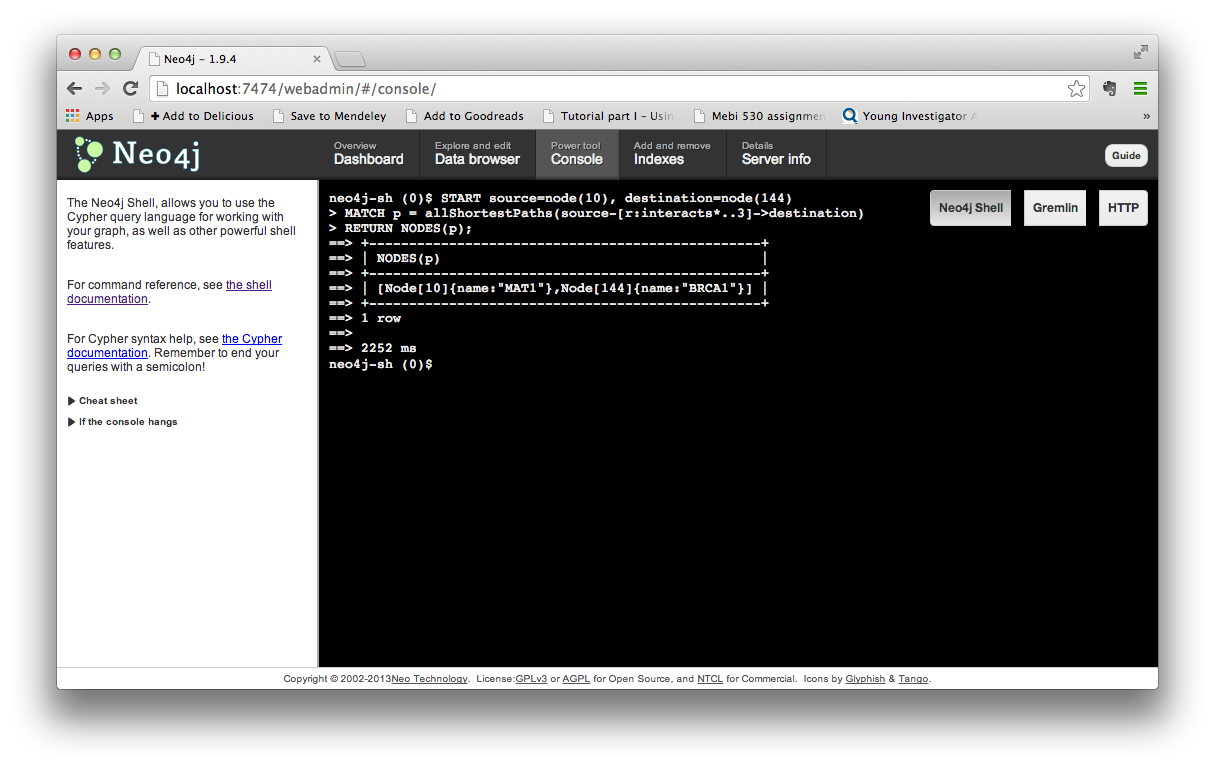This screenshot has height=768, width=1215.
Task: Go to the Server info tab
Action: (x=776, y=154)
